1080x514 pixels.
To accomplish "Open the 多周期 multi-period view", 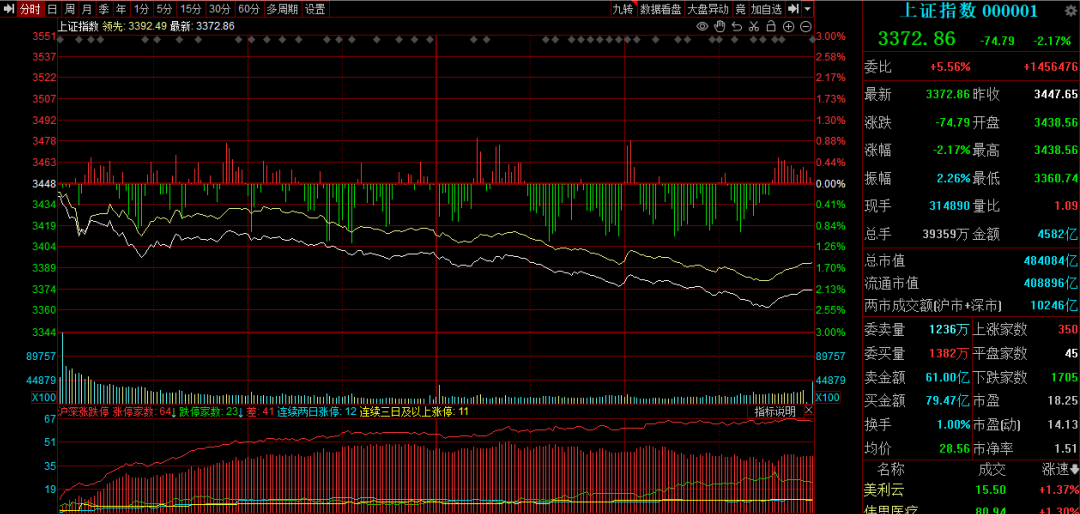I will click(282, 9).
